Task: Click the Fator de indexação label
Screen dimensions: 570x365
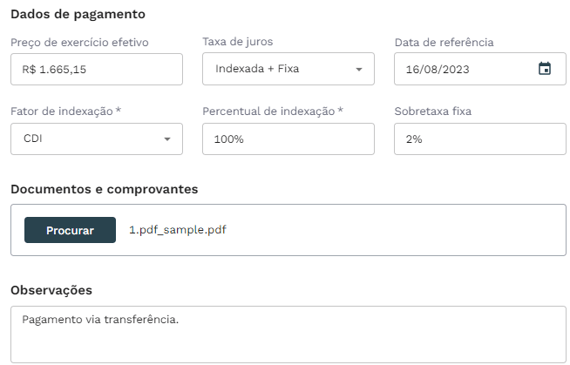Action: (x=65, y=111)
